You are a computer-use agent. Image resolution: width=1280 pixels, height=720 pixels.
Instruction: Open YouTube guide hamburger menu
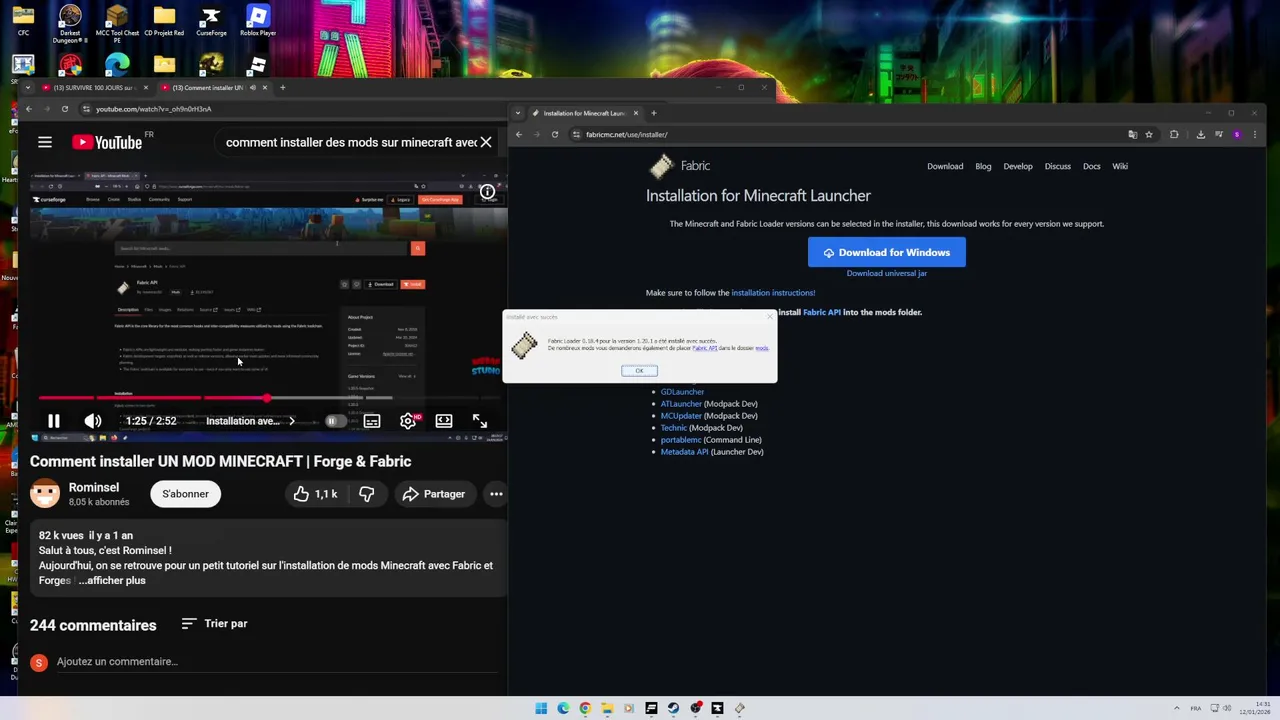tap(45, 142)
